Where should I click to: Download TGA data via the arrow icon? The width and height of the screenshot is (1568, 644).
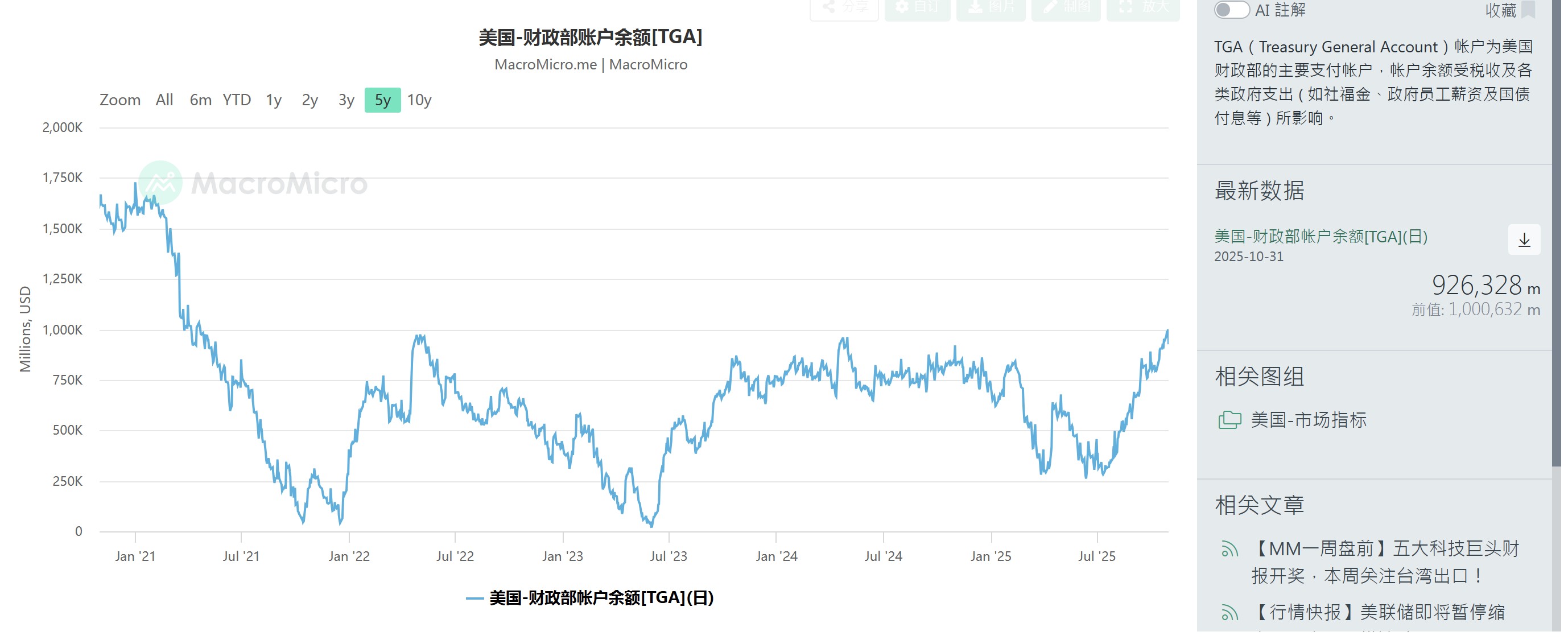tap(1524, 241)
